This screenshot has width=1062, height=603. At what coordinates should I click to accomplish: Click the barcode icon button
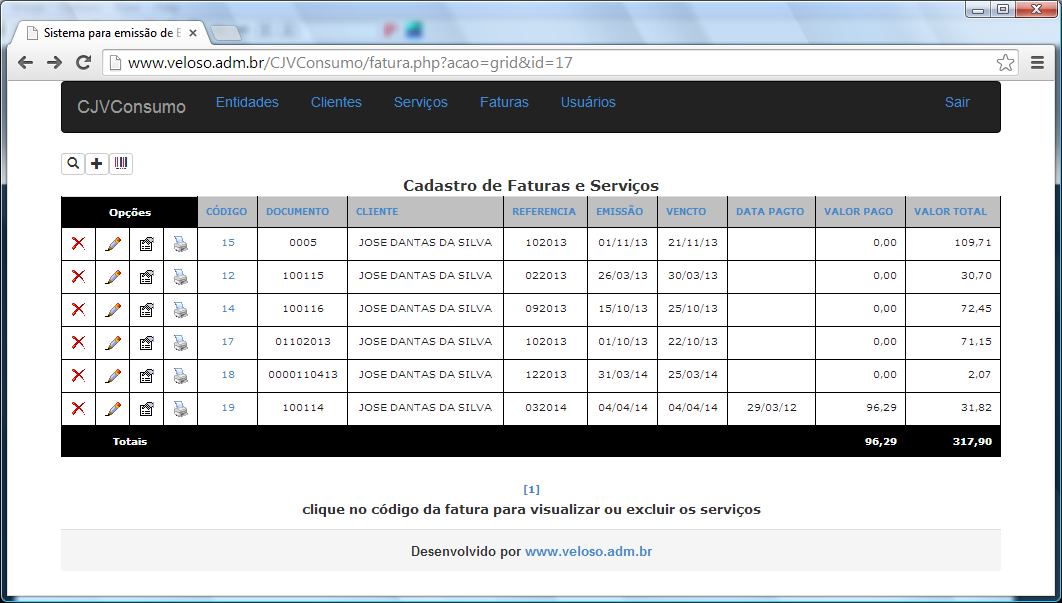click(121, 163)
